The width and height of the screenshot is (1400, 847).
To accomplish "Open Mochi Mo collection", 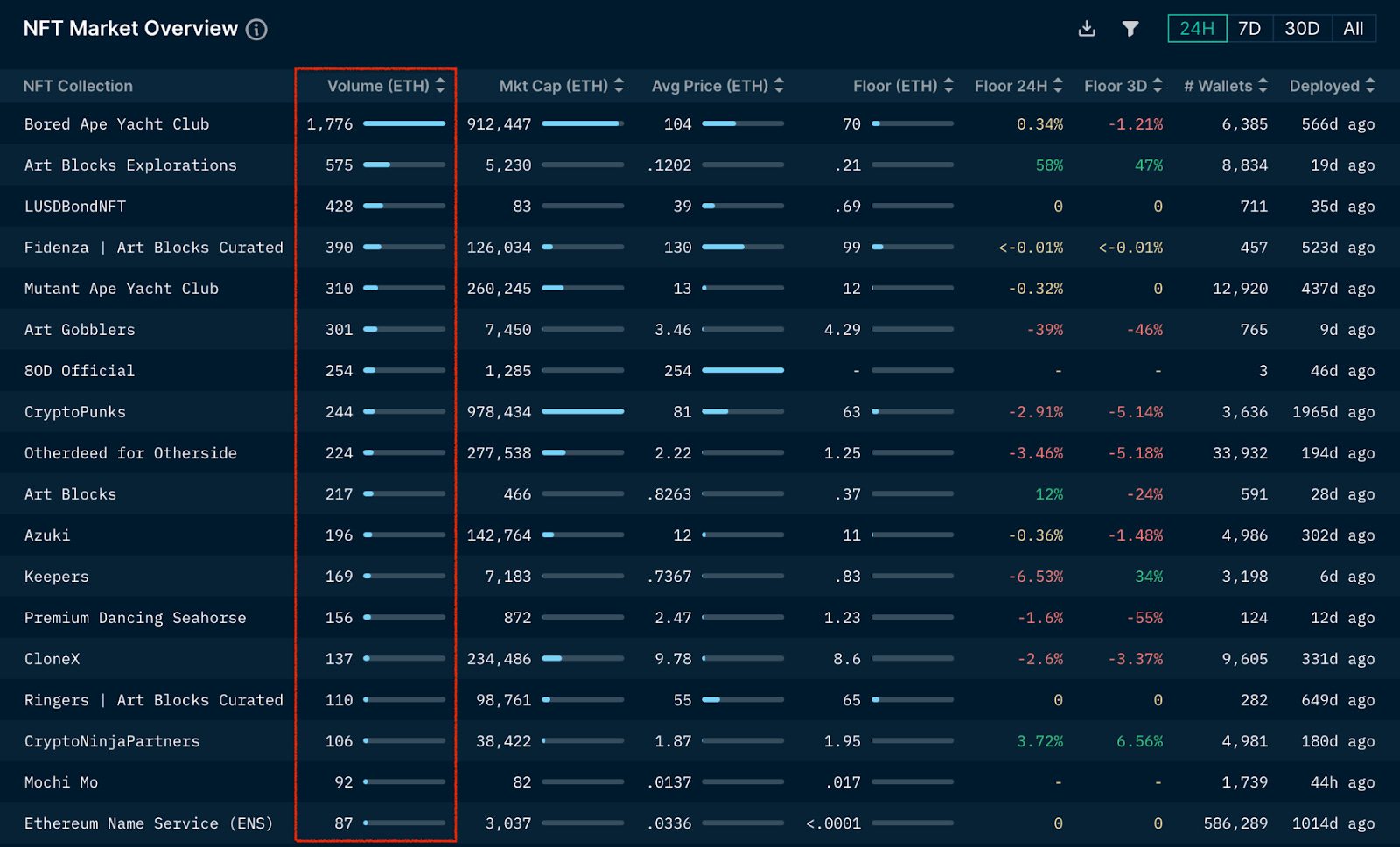I will click(61, 782).
